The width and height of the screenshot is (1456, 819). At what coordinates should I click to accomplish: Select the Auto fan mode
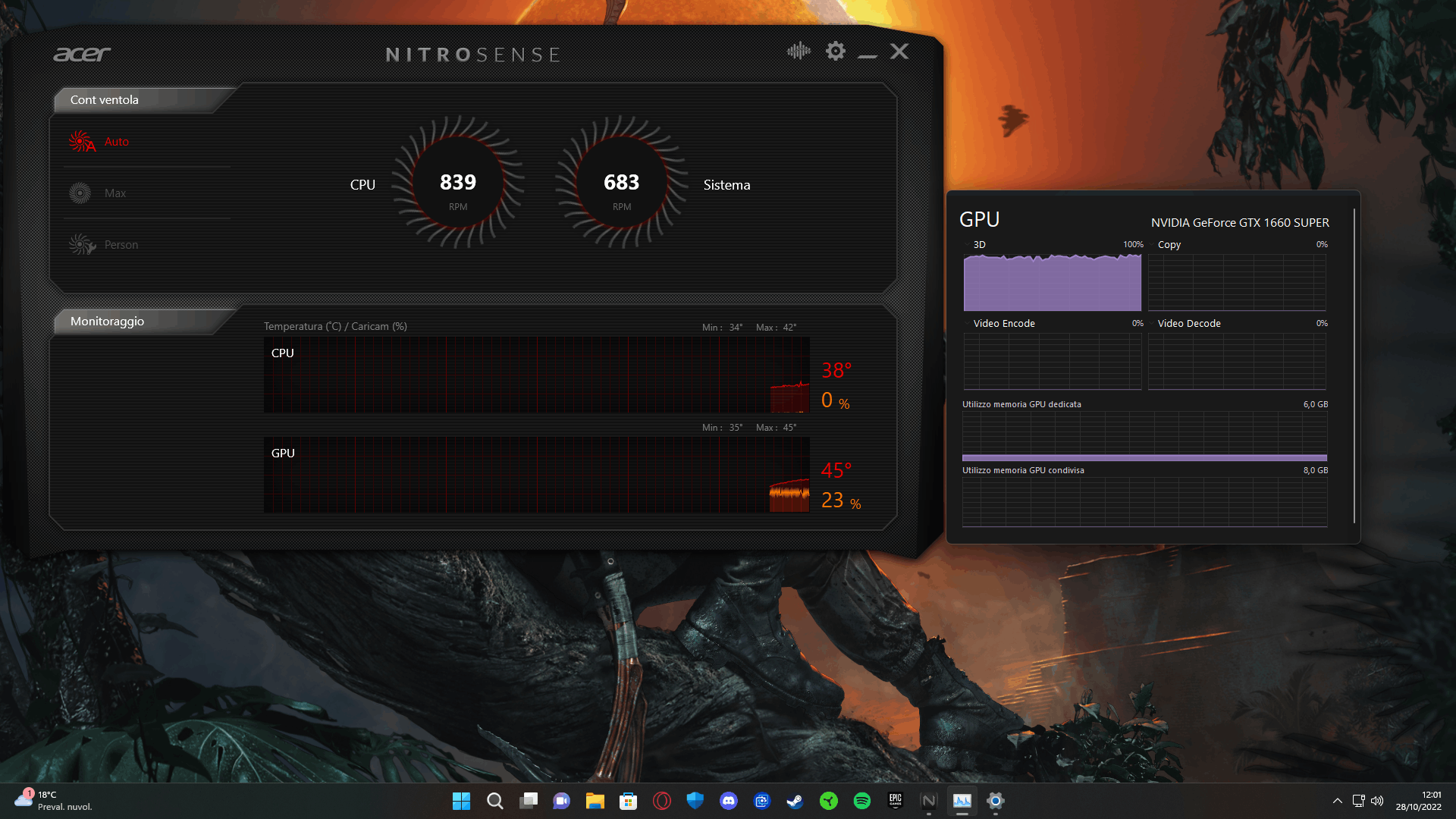click(x=99, y=141)
